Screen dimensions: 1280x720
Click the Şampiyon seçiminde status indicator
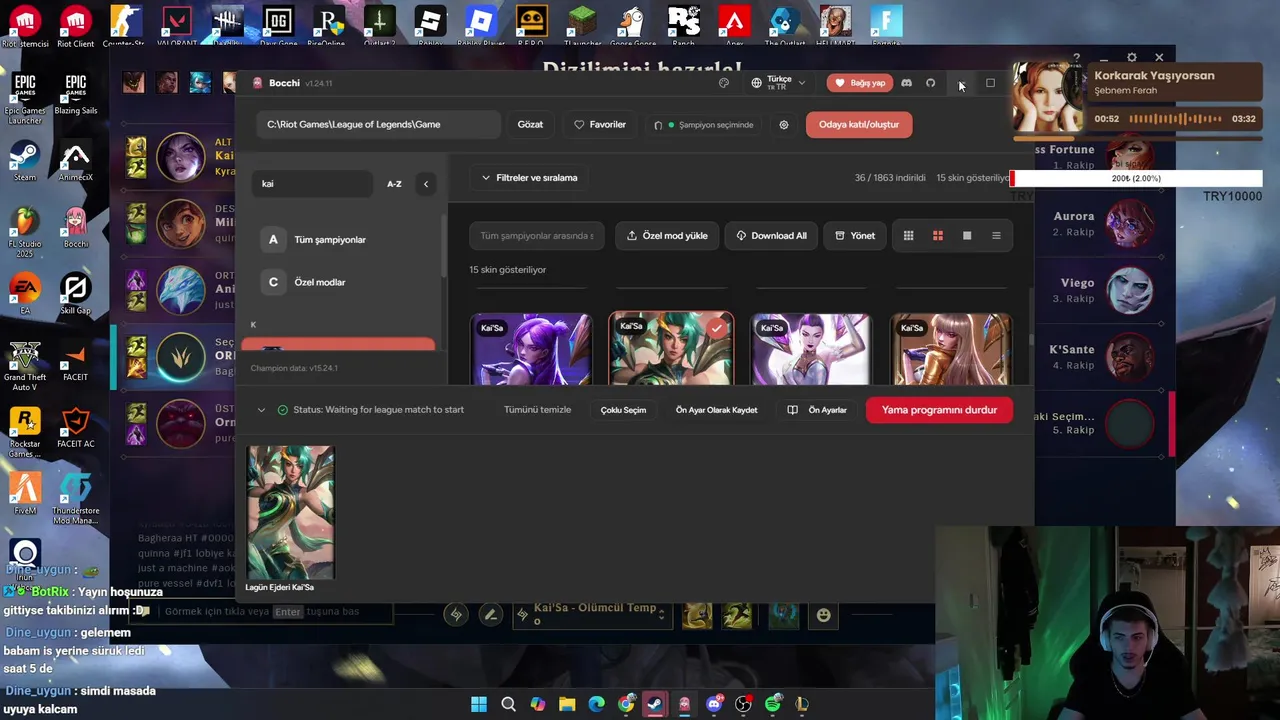tap(704, 125)
